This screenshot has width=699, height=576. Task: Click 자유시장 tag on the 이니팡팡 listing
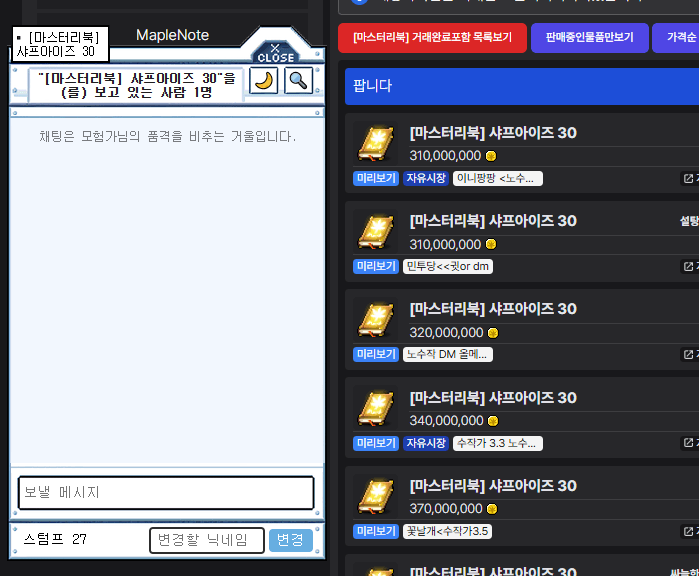[426, 178]
